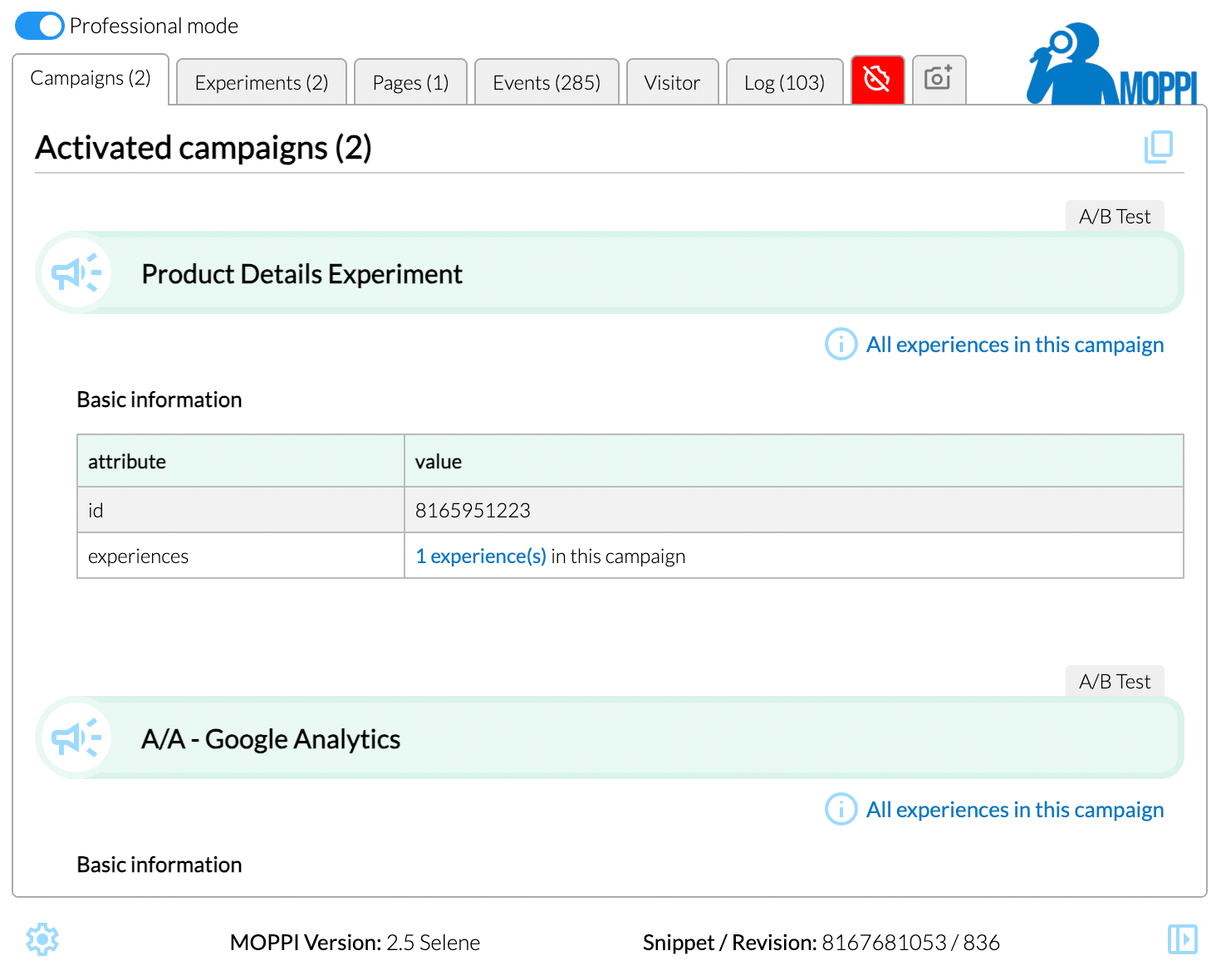The image size is (1221, 980).
Task: Toggle the Professional mode switch
Action: click(39, 26)
